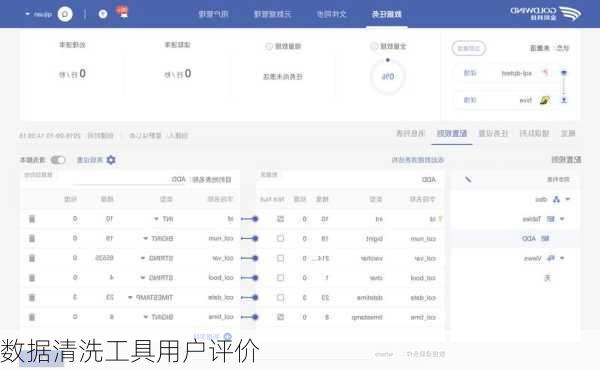Click the 高级设置 advanced settings link

pos(90,160)
